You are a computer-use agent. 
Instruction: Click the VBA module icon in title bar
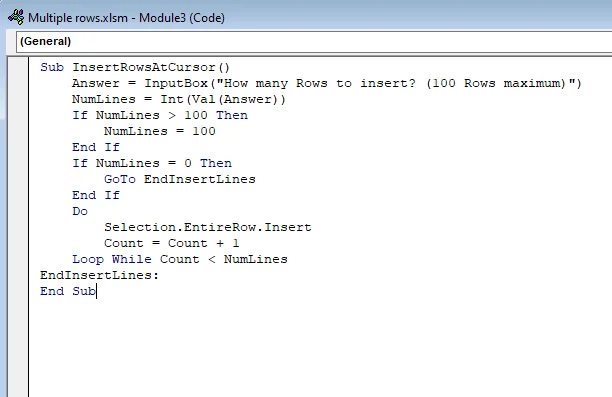click(16, 17)
